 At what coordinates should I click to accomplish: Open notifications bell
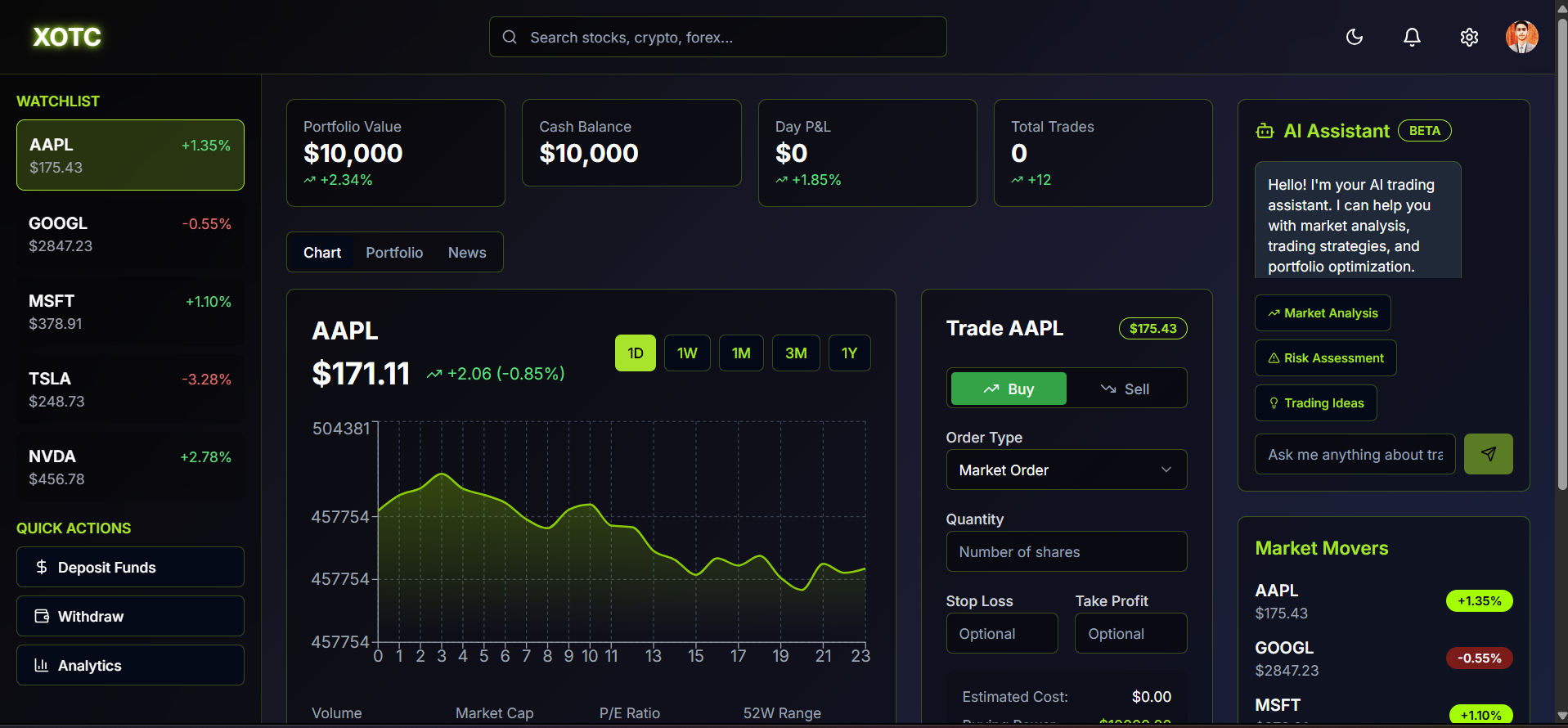1412,37
